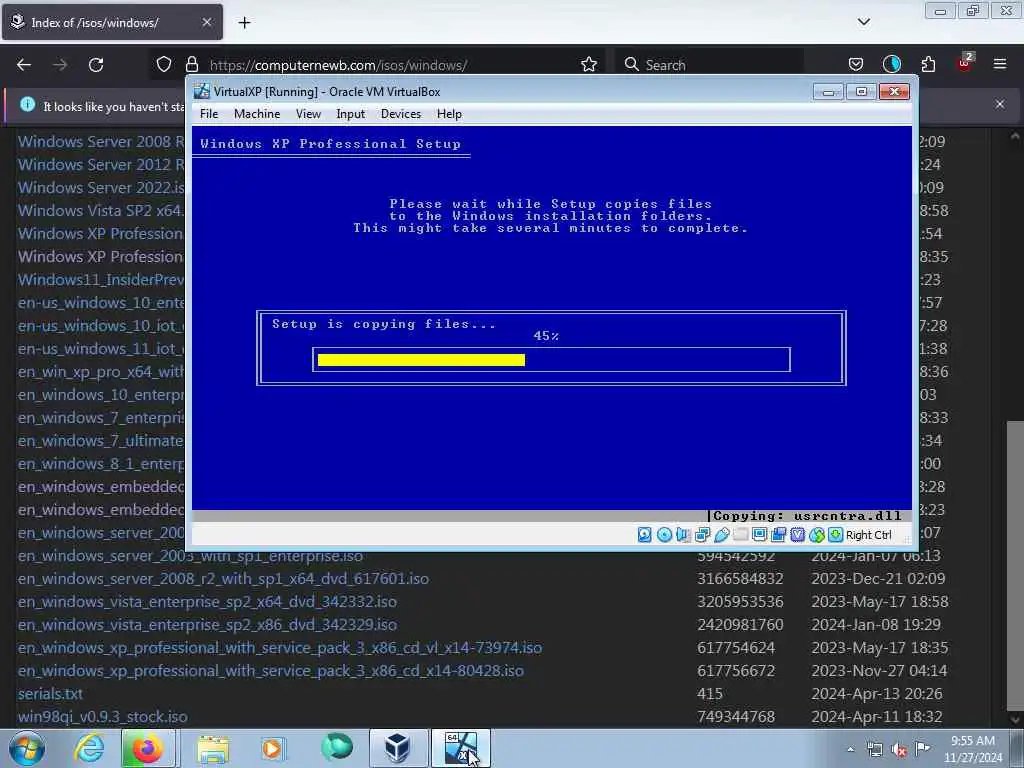Click the mouse integration indicator icon

pyautogui.click(x=817, y=535)
